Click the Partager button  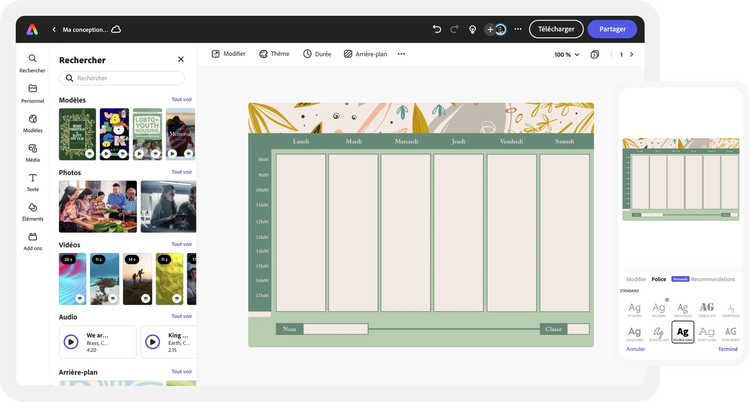tap(612, 29)
